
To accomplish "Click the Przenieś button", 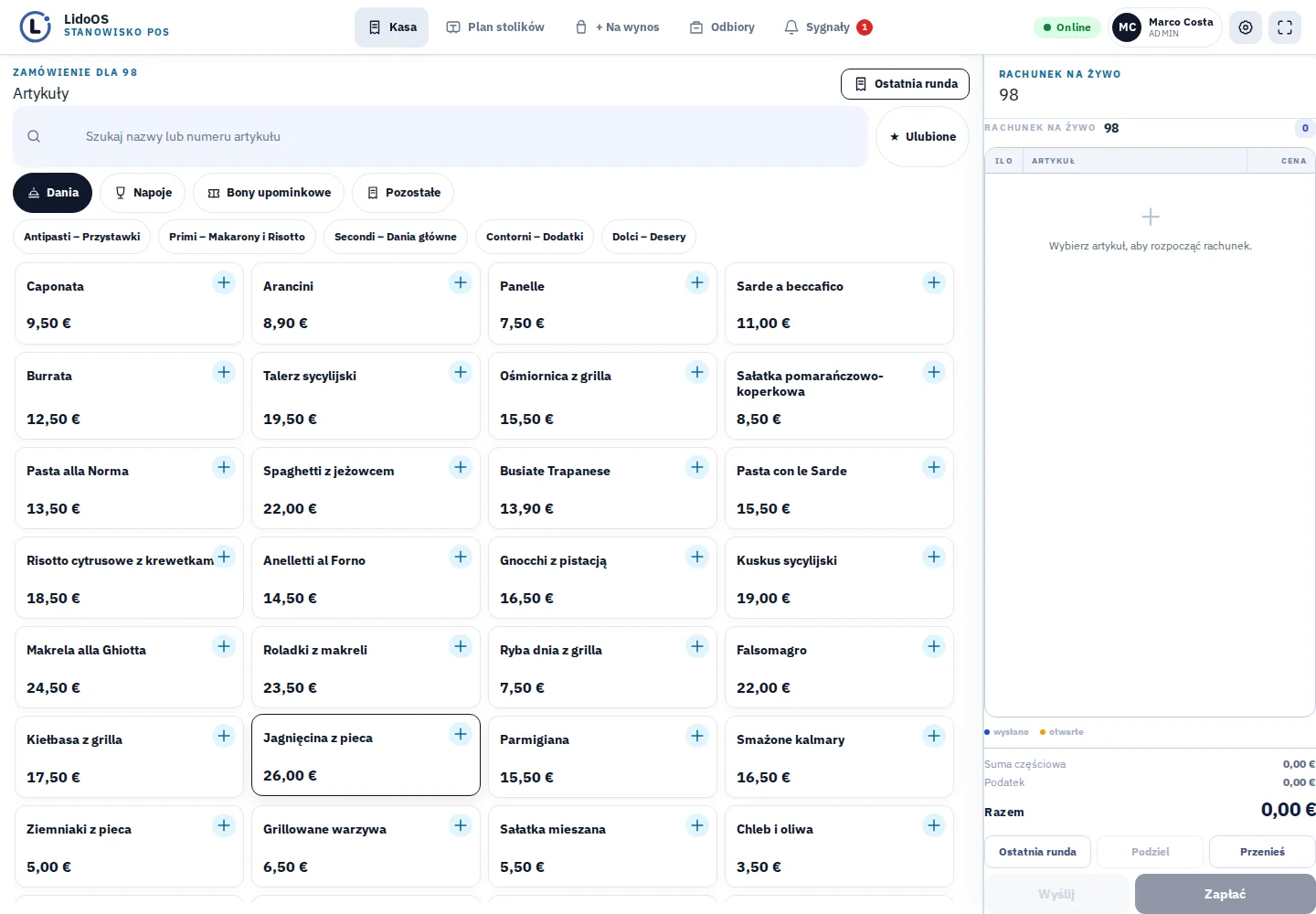I will point(1262,852).
